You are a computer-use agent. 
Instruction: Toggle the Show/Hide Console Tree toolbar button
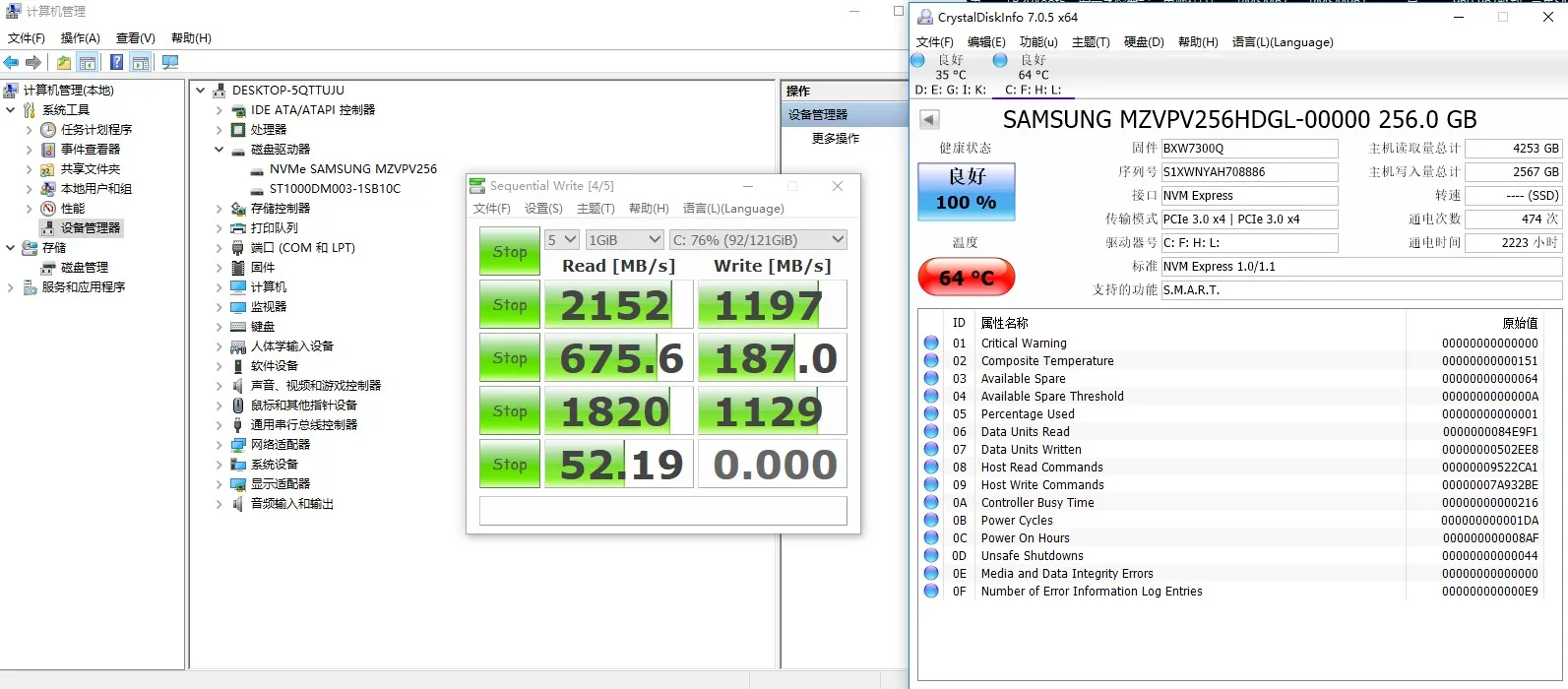coord(88,63)
